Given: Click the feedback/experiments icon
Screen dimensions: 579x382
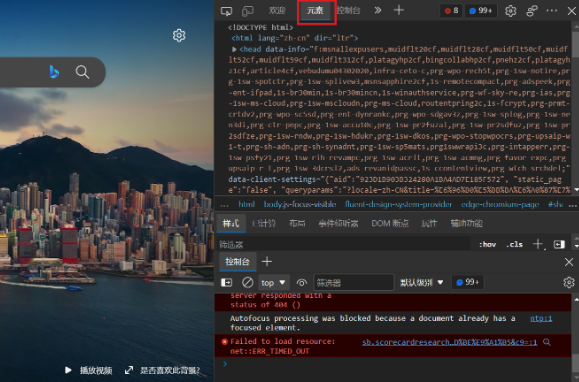Looking at the screenshot, I should pyautogui.click(x=531, y=11).
